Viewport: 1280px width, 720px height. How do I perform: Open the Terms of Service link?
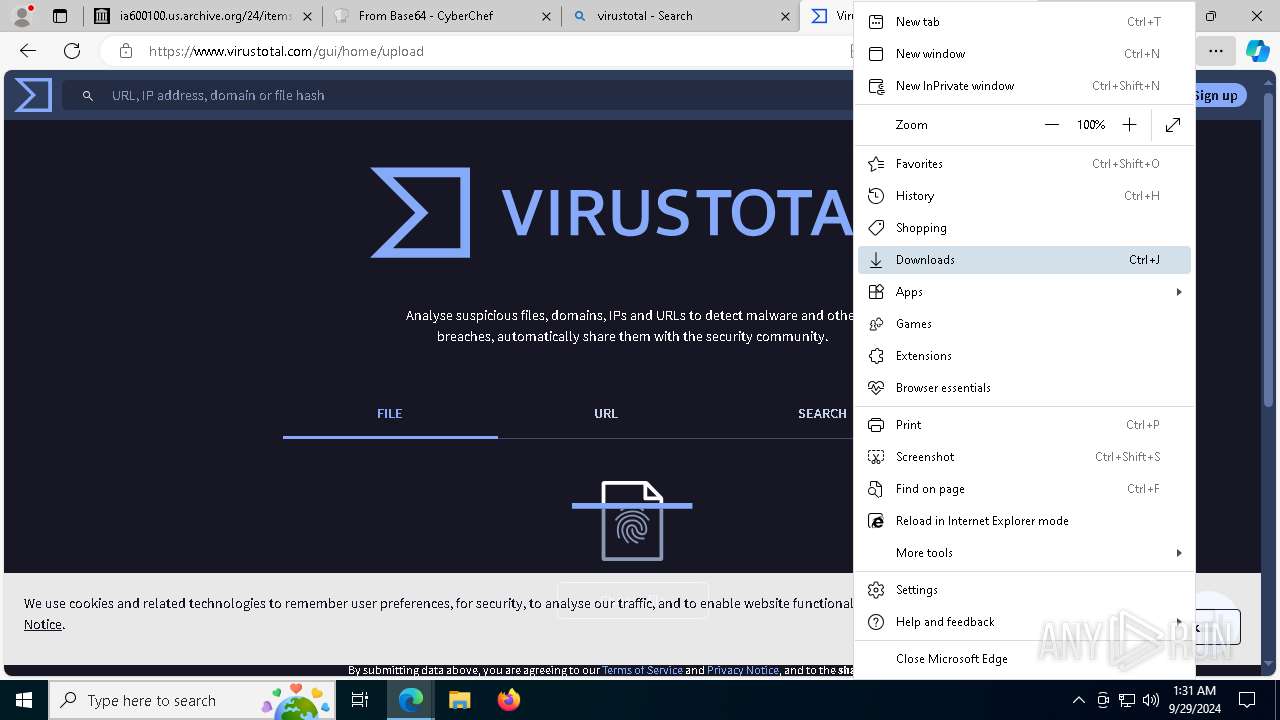pos(642,670)
